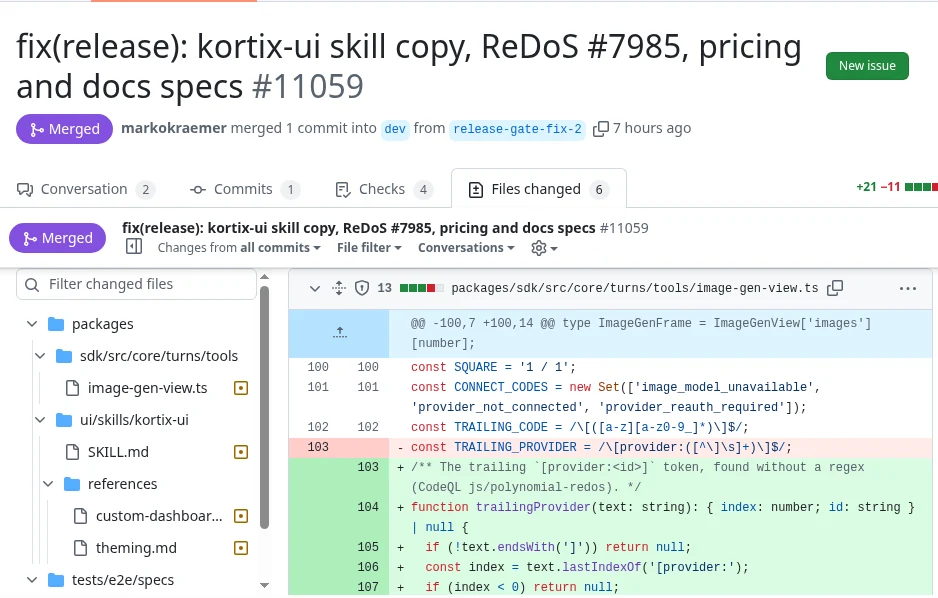
Task: Click modified-status icon beside image-gen-view.ts
Action: (241, 388)
